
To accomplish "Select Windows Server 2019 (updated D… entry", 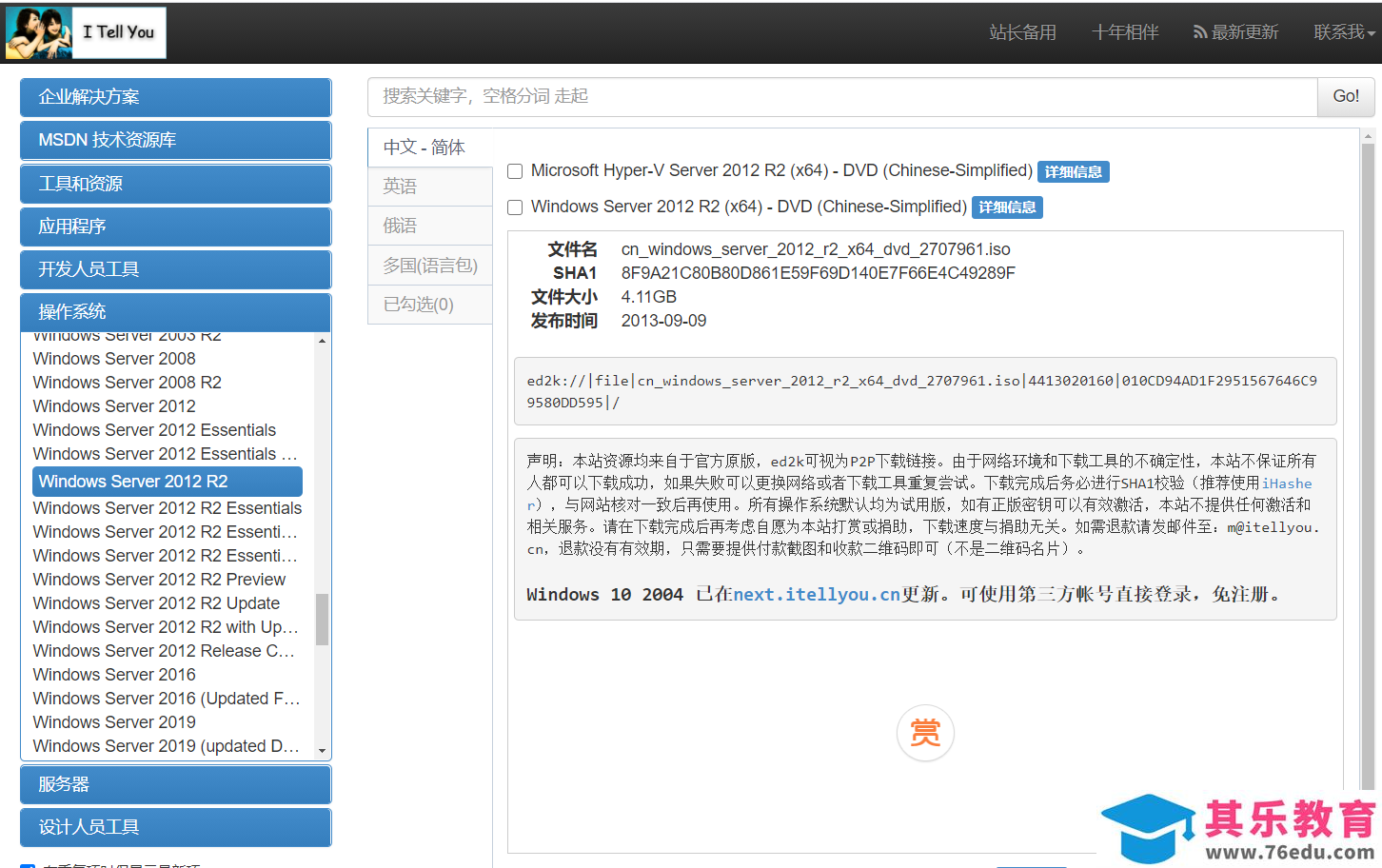I will tap(166, 746).
